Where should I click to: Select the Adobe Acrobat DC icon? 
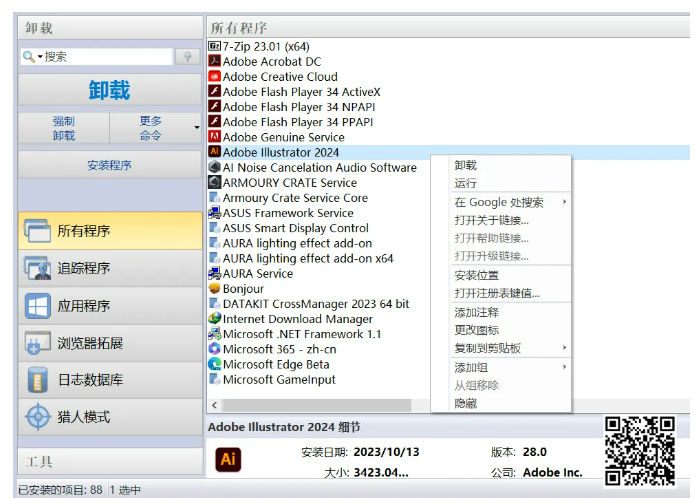click(214, 61)
